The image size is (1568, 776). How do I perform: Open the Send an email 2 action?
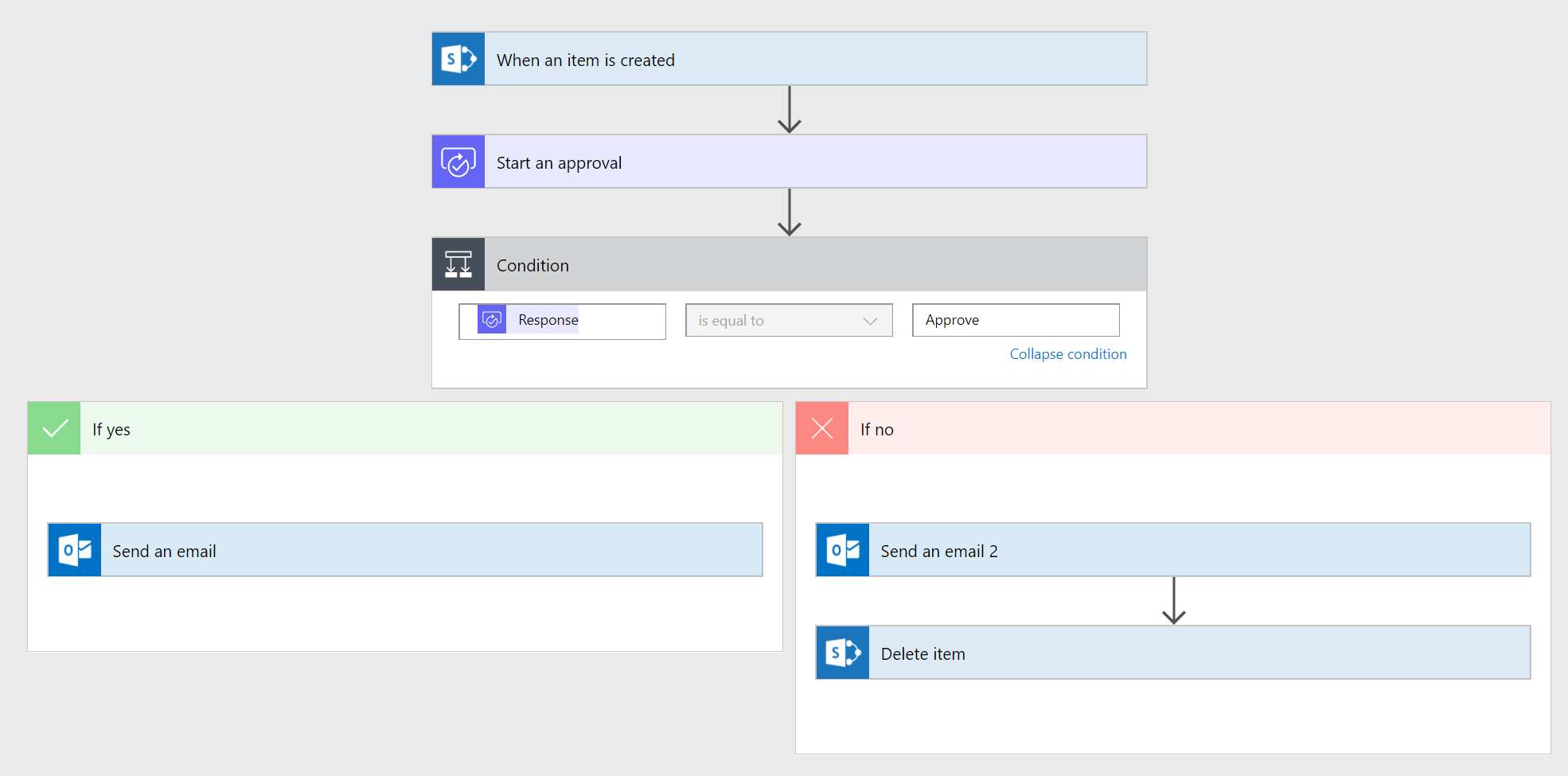(x=1199, y=551)
